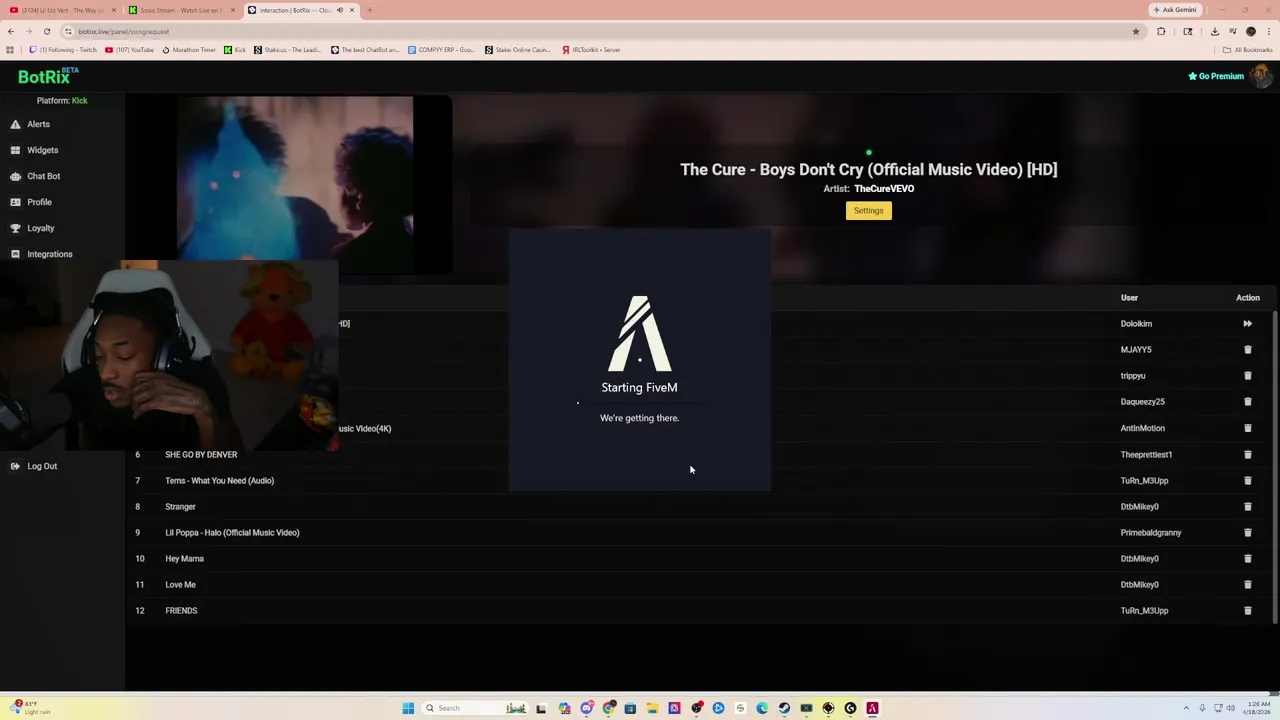Click song title Stranger
The width and height of the screenshot is (1280, 720).
click(180, 507)
